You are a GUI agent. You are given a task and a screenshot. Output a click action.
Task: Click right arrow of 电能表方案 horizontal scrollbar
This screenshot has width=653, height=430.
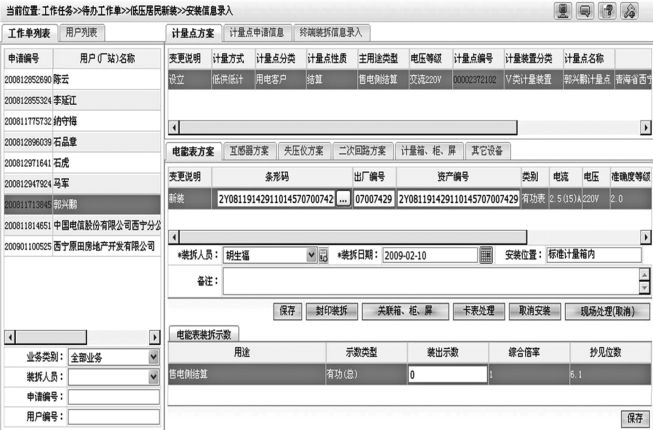pyautogui.click(x=645, y=237)
